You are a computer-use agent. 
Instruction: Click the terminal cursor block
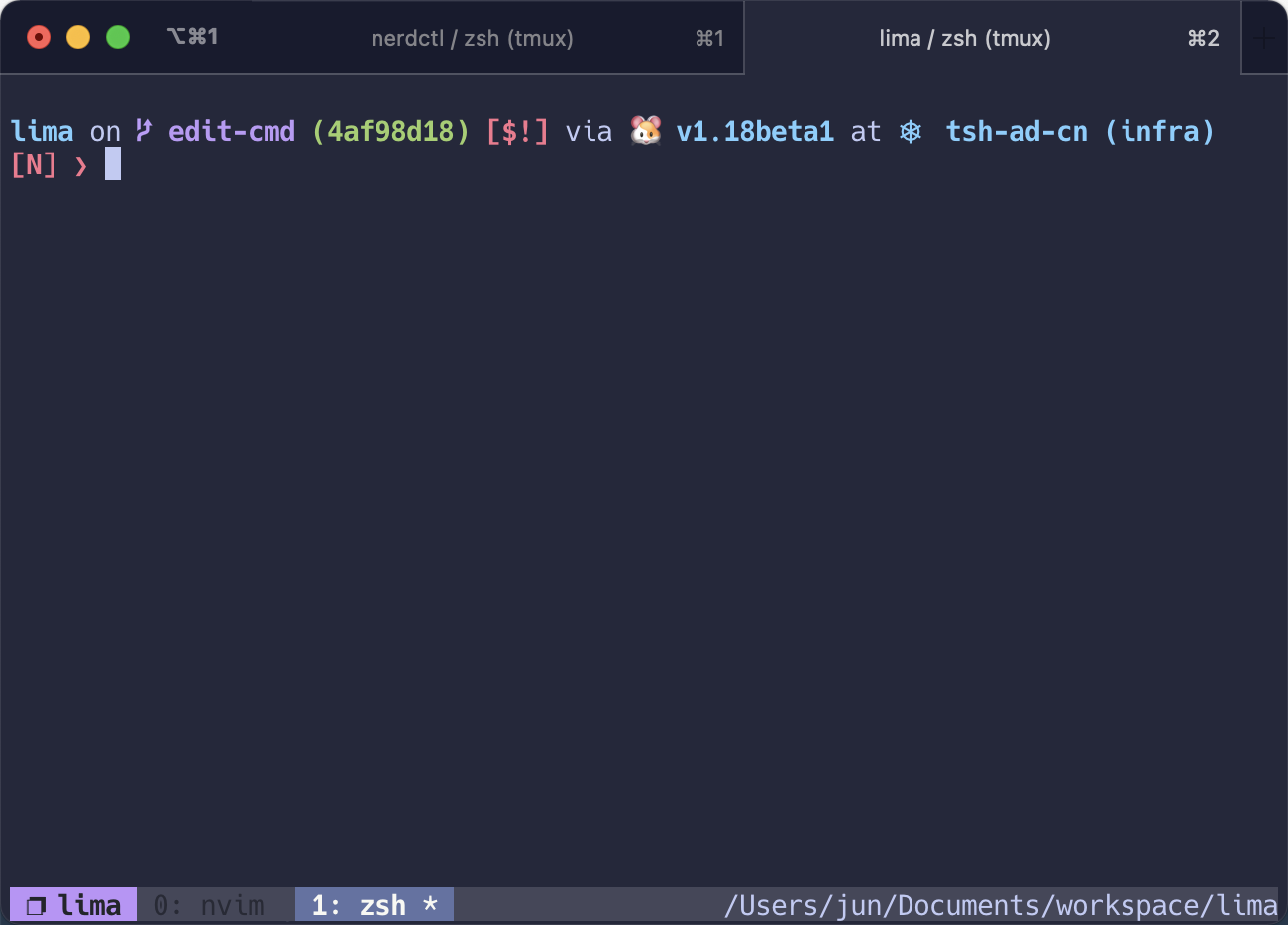pos(113,163)
